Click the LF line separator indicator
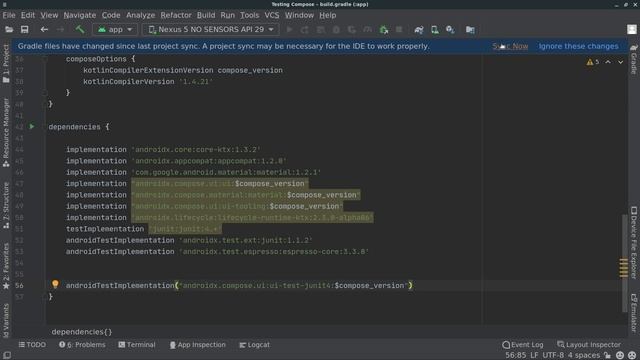The image size is (640, 360). 534,356
